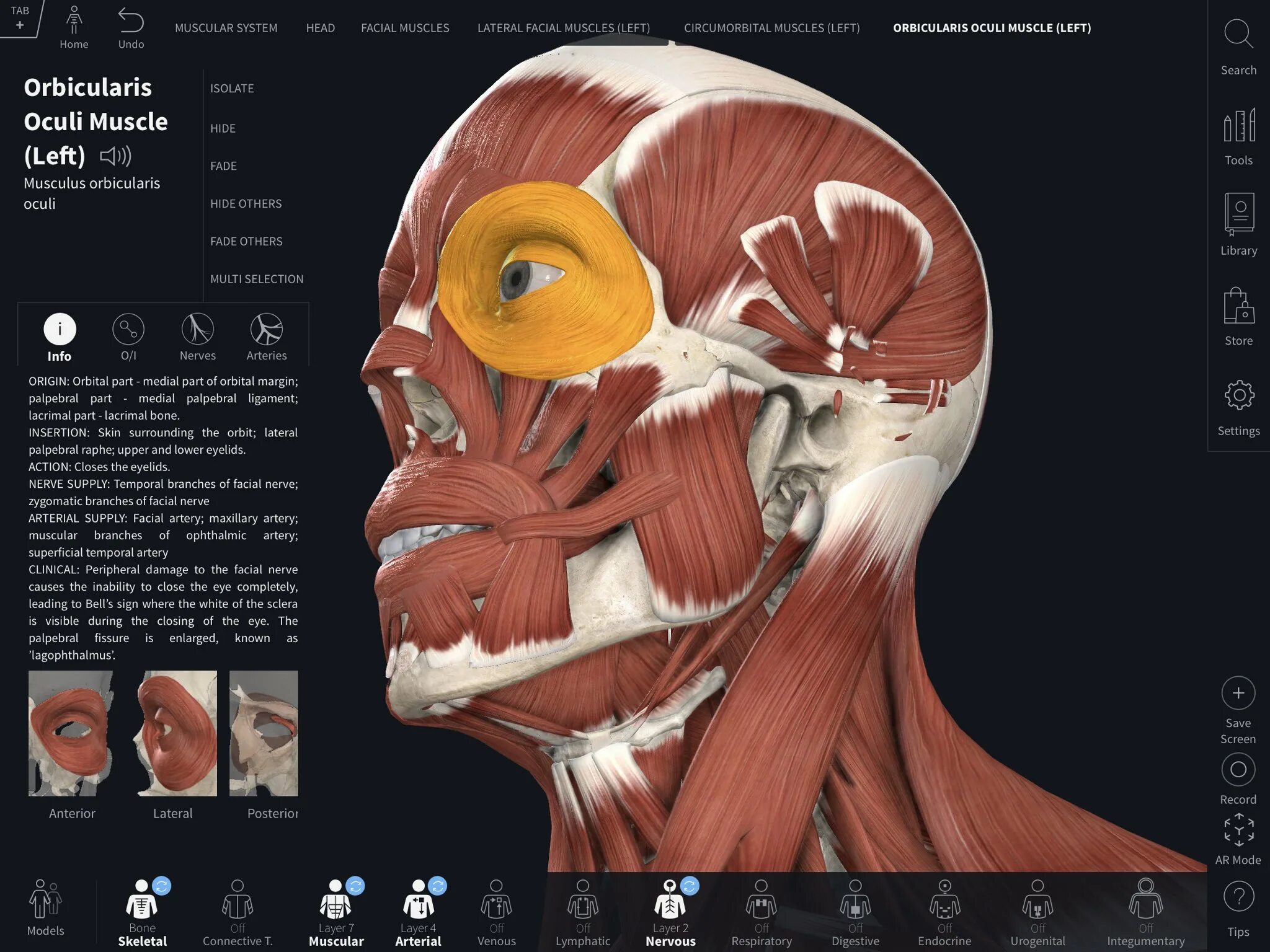Select HIDE option

tap(223, 128)
